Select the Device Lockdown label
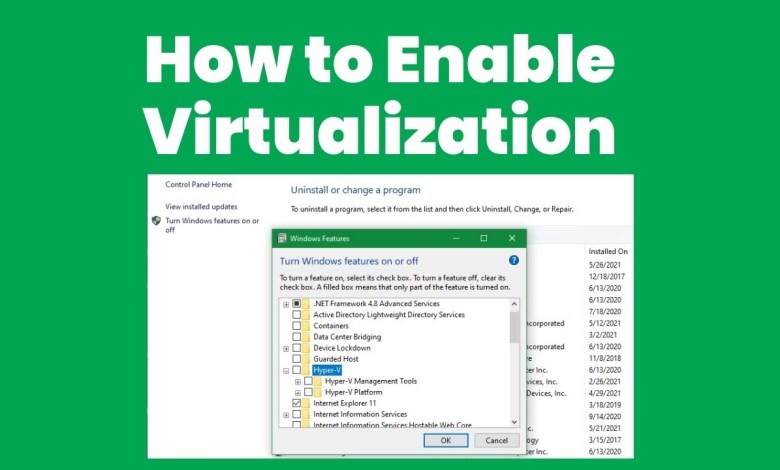780x470 pixels. coord(342,348)
